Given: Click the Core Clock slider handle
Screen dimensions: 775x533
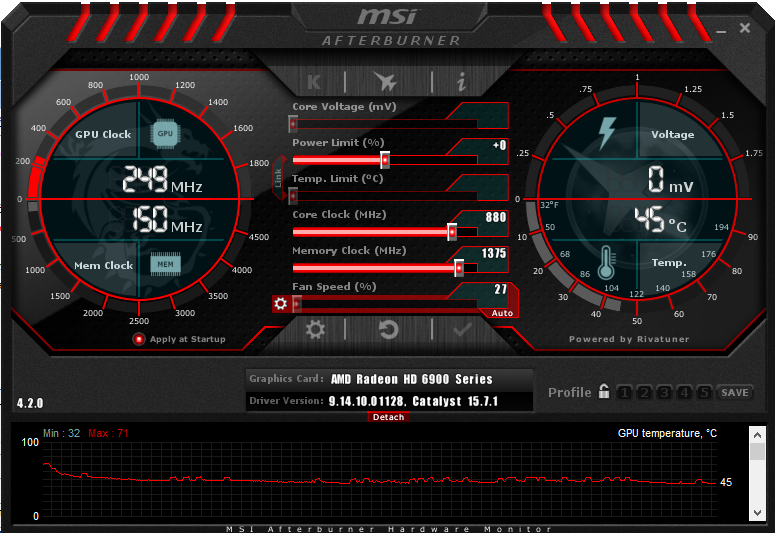Looking at the screenshot, I should [x=452, y=232].
